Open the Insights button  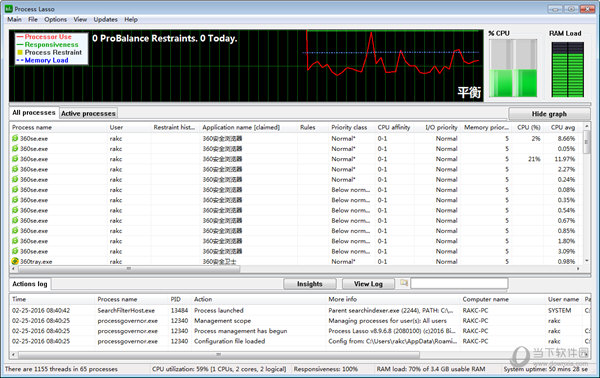tap(310, 284)
